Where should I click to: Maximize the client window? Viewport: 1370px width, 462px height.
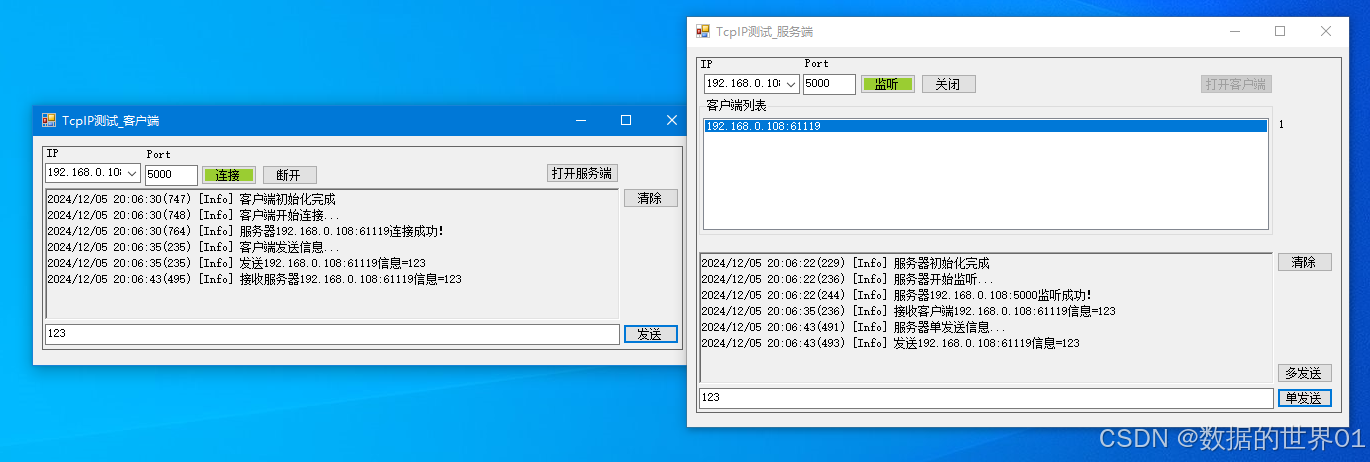pyautogui.click(x=626, y=120)
